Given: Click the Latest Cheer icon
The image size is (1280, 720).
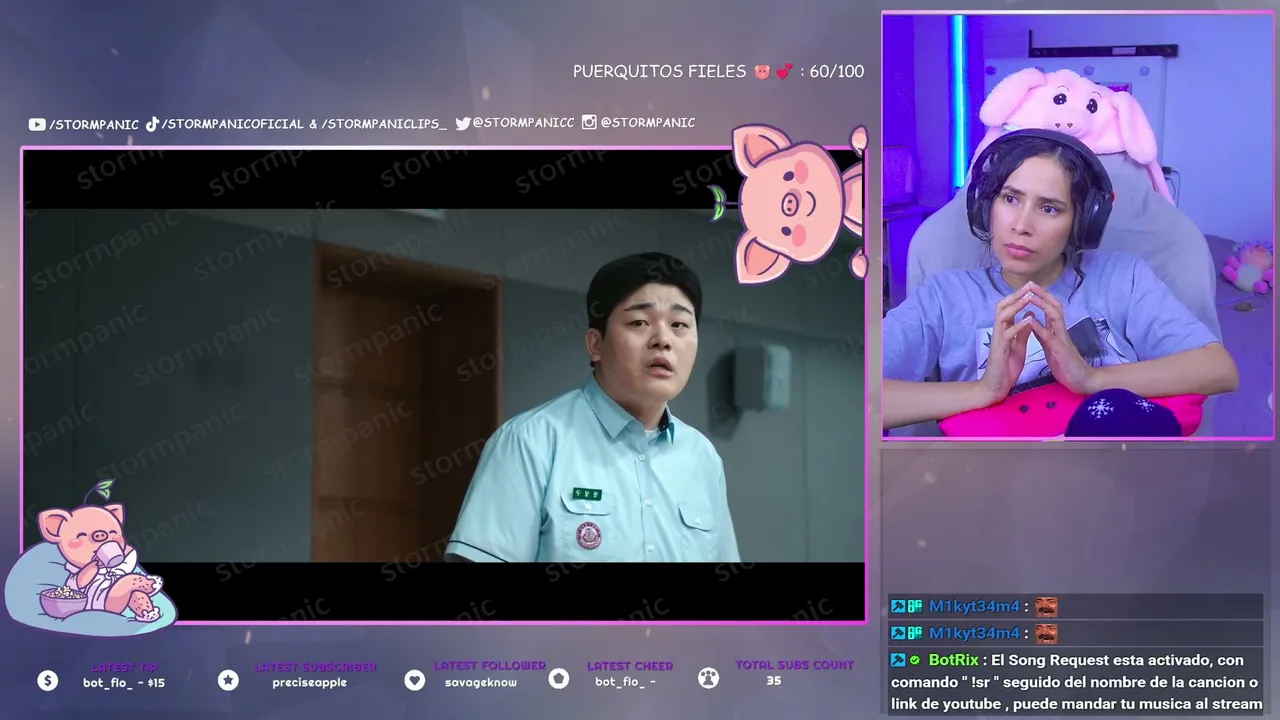Looking at the screenshot, I should [559, 679].
